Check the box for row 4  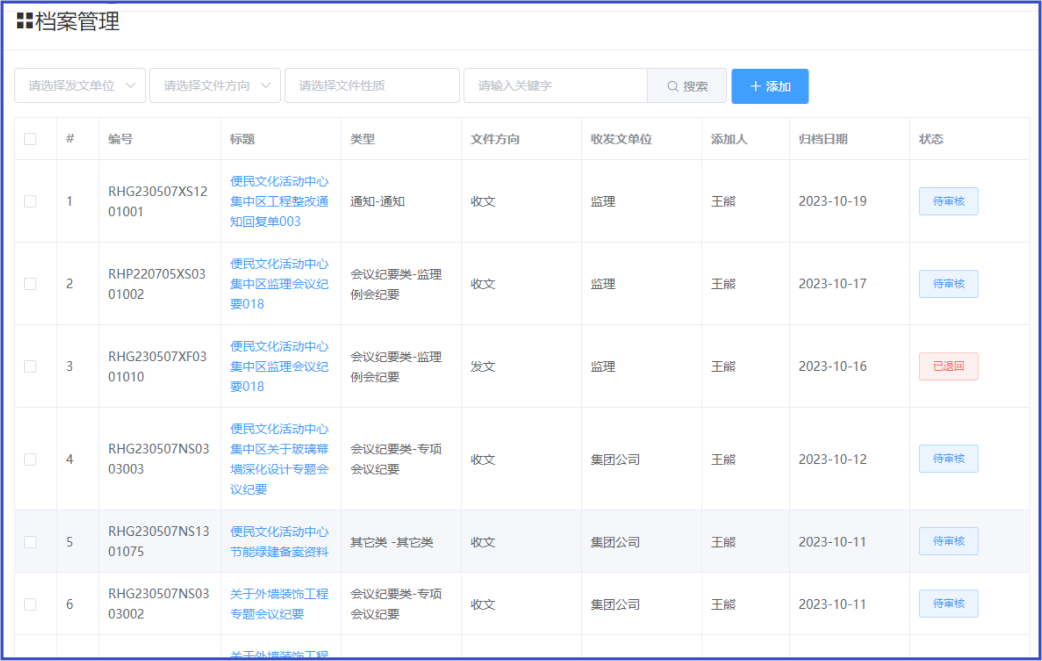(30, 459)
